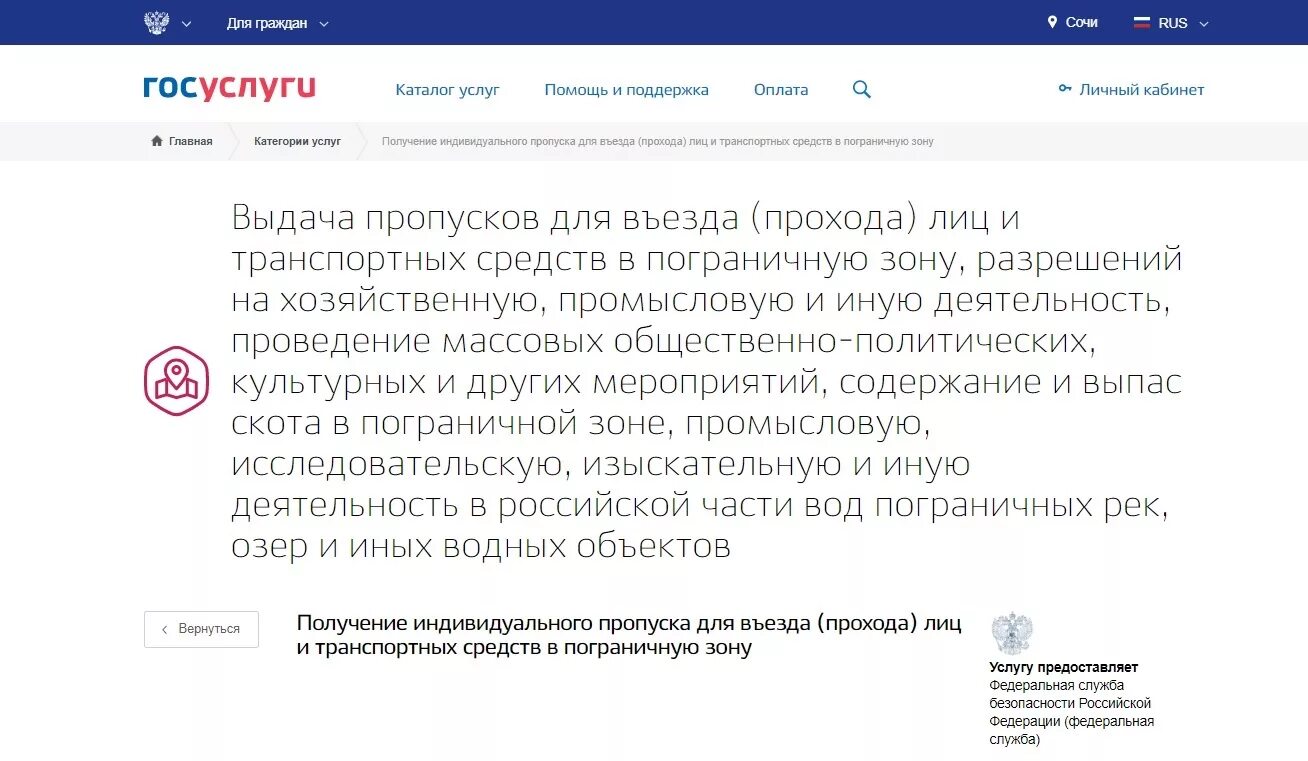Click 'Федеральная служба безопасности' provider text

(1072, 712)
